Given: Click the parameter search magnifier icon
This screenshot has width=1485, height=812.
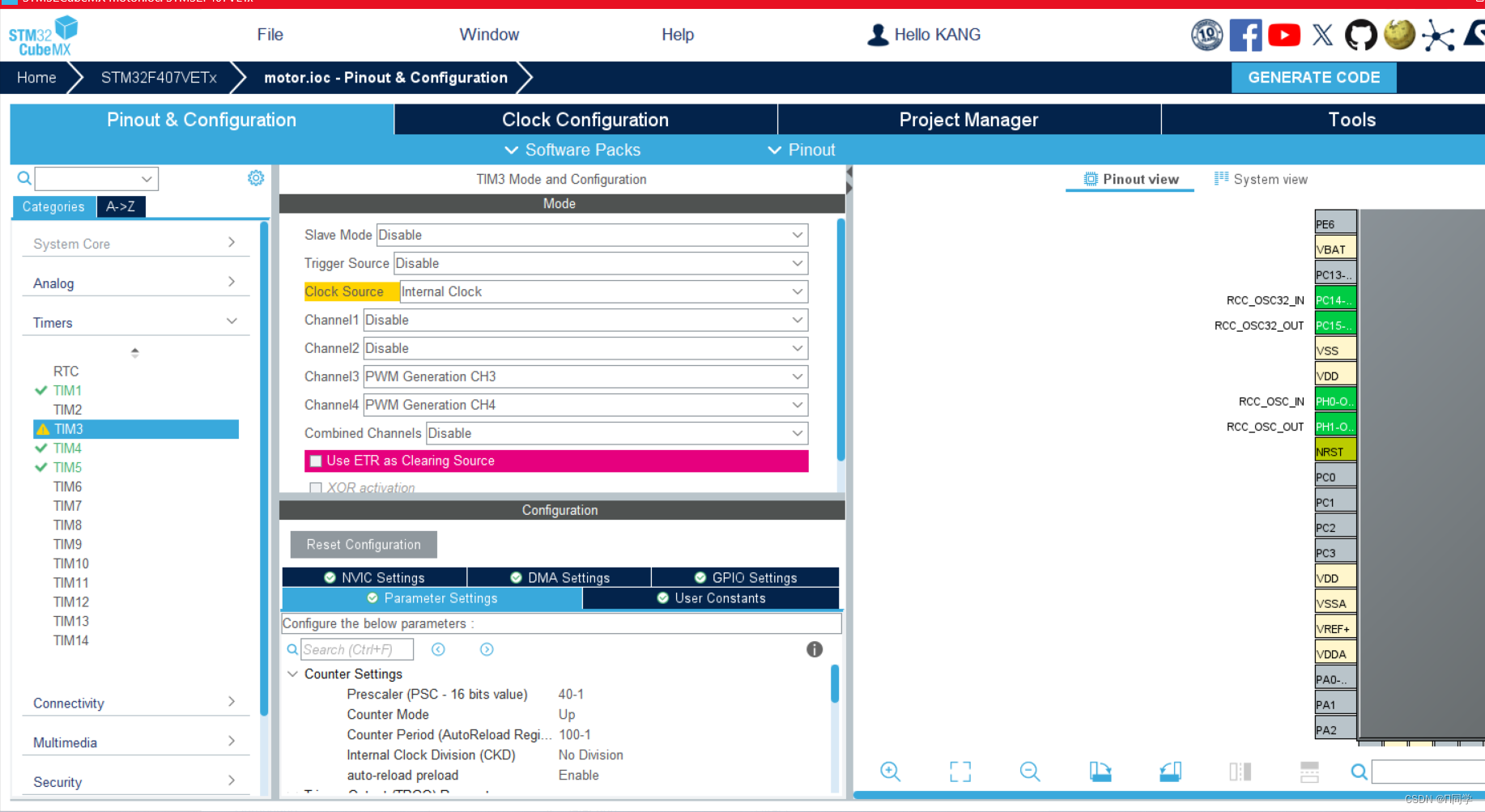Looking at the screenshot, I should click(292, 649).
